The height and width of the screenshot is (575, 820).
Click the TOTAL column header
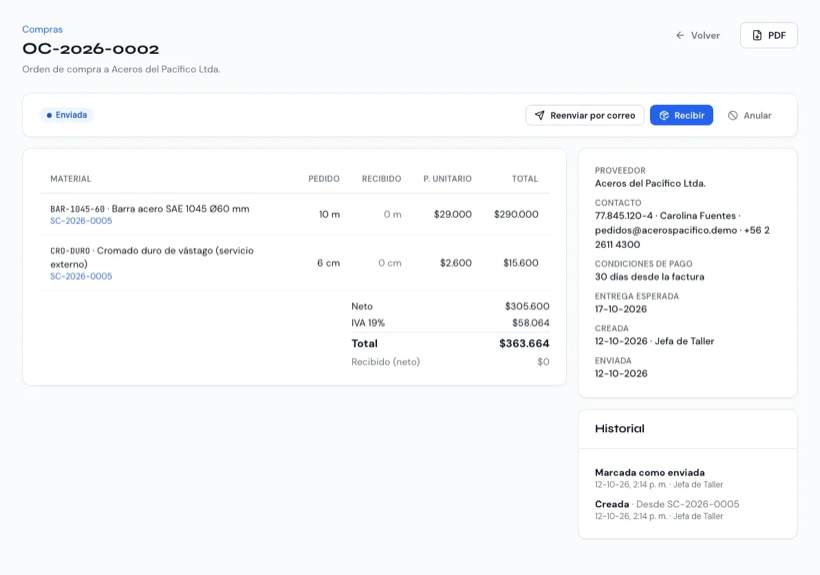525,179
